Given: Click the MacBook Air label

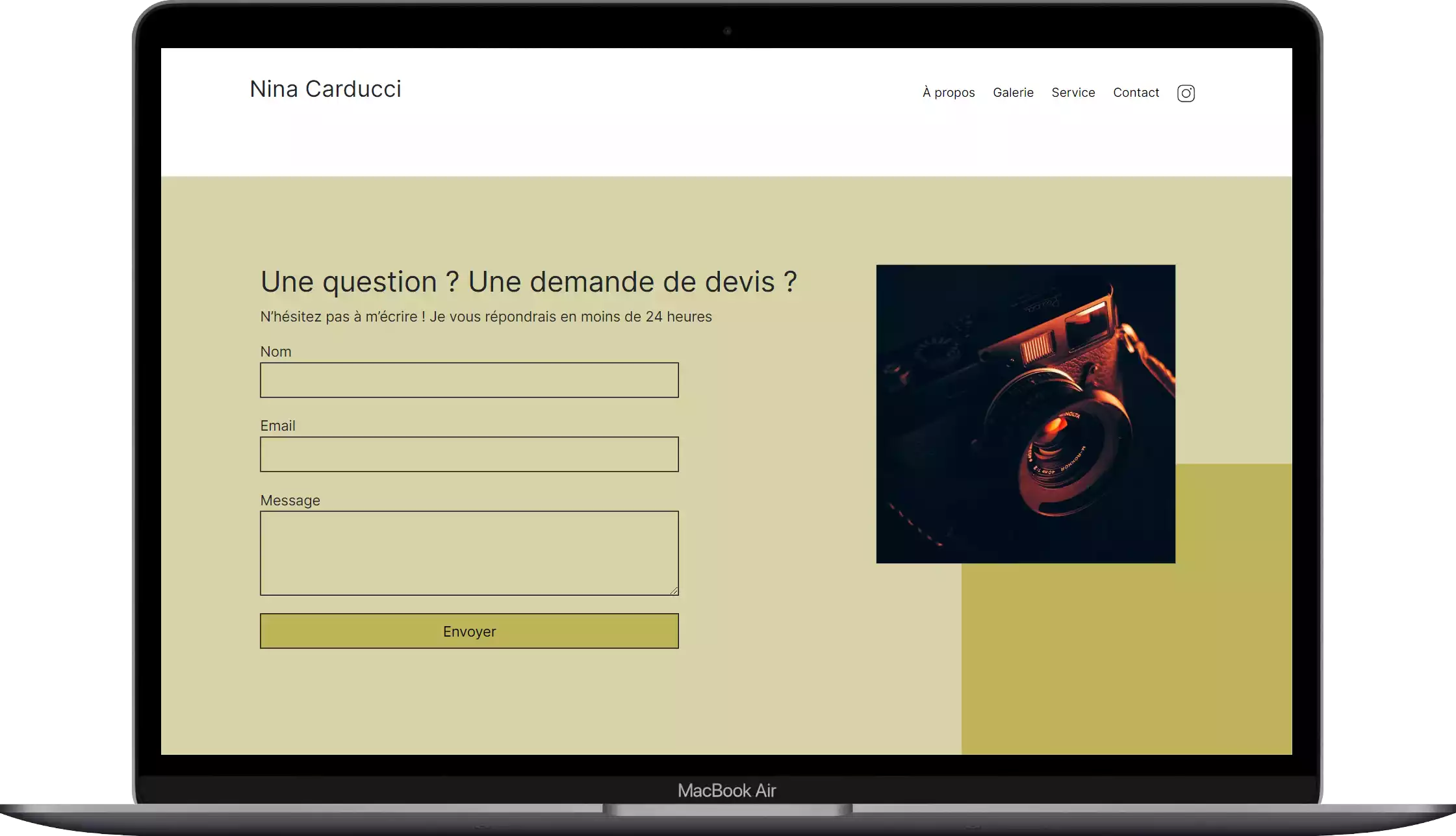Looking at the screenshot, I should click(x=726, y=791).
